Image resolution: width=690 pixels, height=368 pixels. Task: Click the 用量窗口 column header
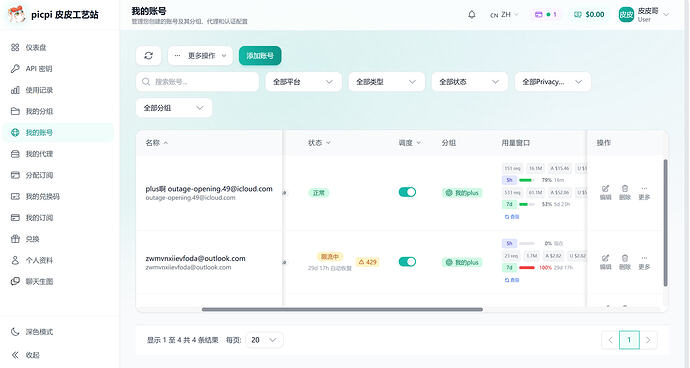pos(516,143)
